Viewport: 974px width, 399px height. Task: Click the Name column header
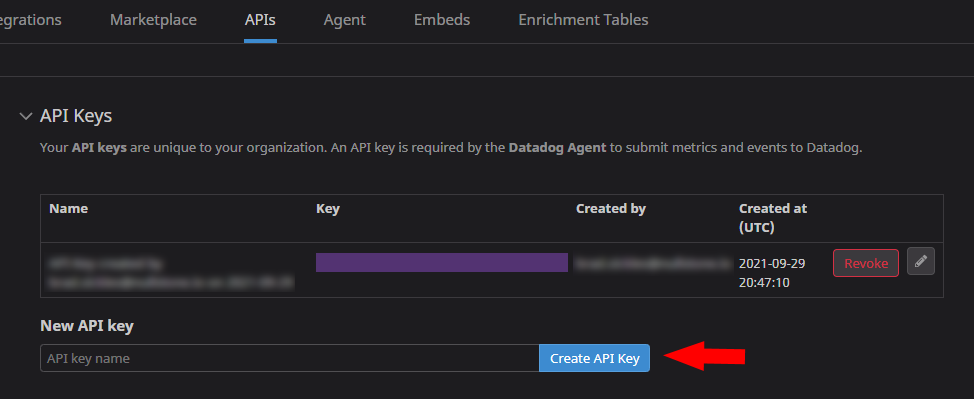point(68,209)
